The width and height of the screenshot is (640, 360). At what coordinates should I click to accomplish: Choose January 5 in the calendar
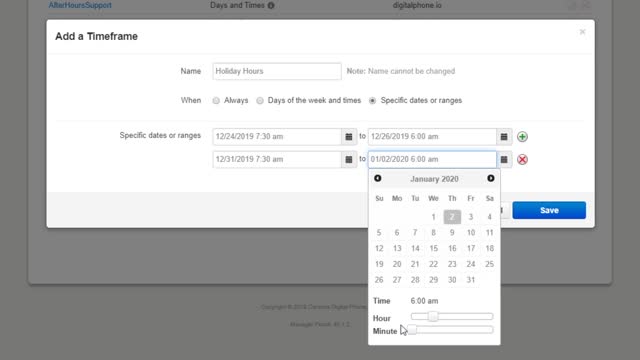[x=379, y=233]
